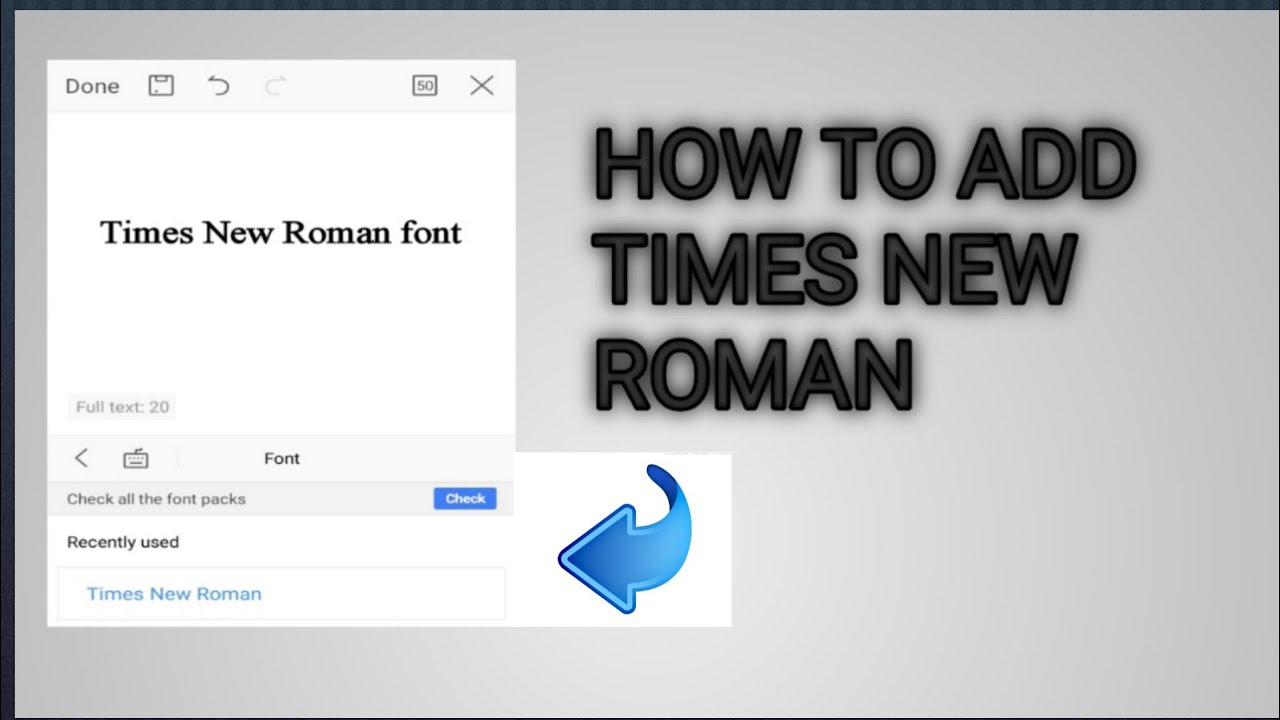This screenshot has height=720, width=1280.
Task: Click the Font panel title
Action: 282,459
